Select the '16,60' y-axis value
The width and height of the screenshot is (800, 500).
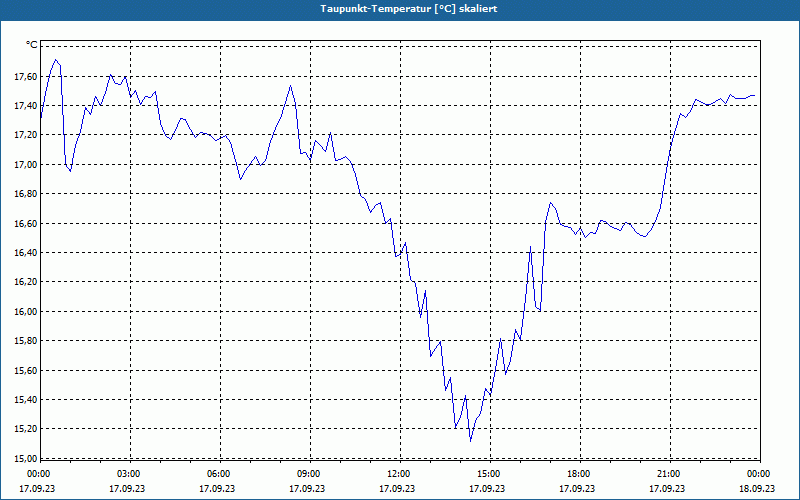26,223
